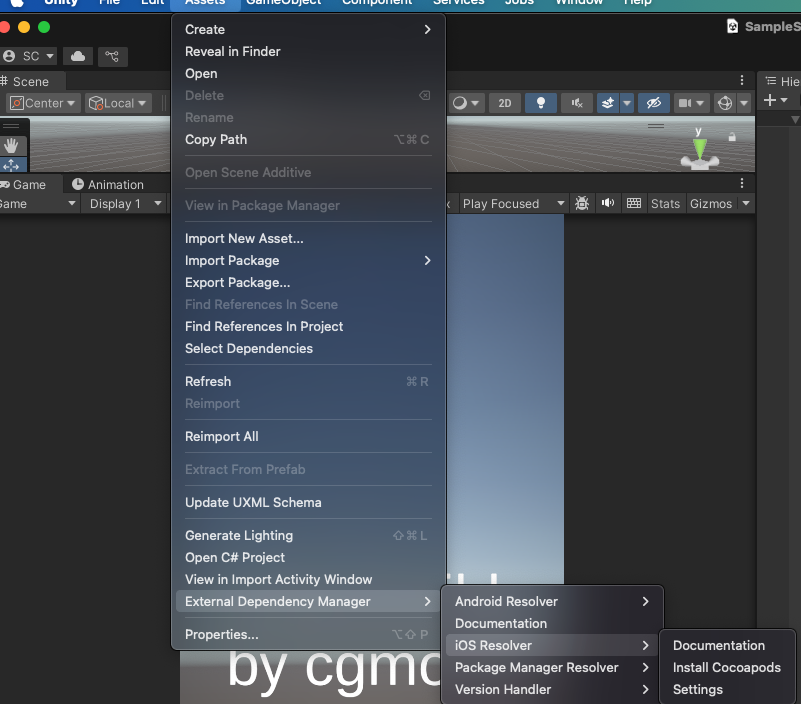Select Update UXML Schema
This screenshot has height=704, width=801.
point(308,503)
